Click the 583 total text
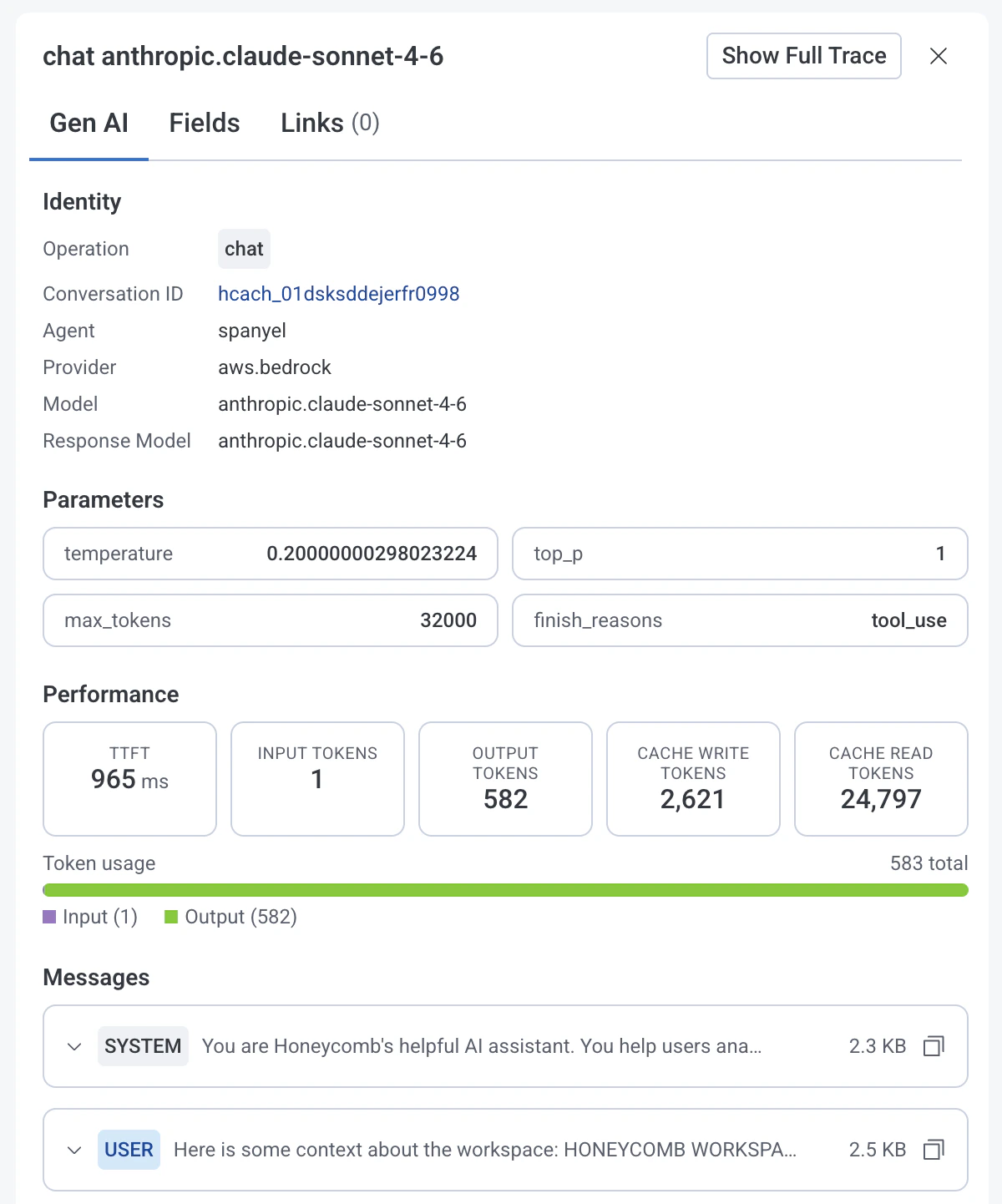 pyautogui.click(x=929, y=863)
